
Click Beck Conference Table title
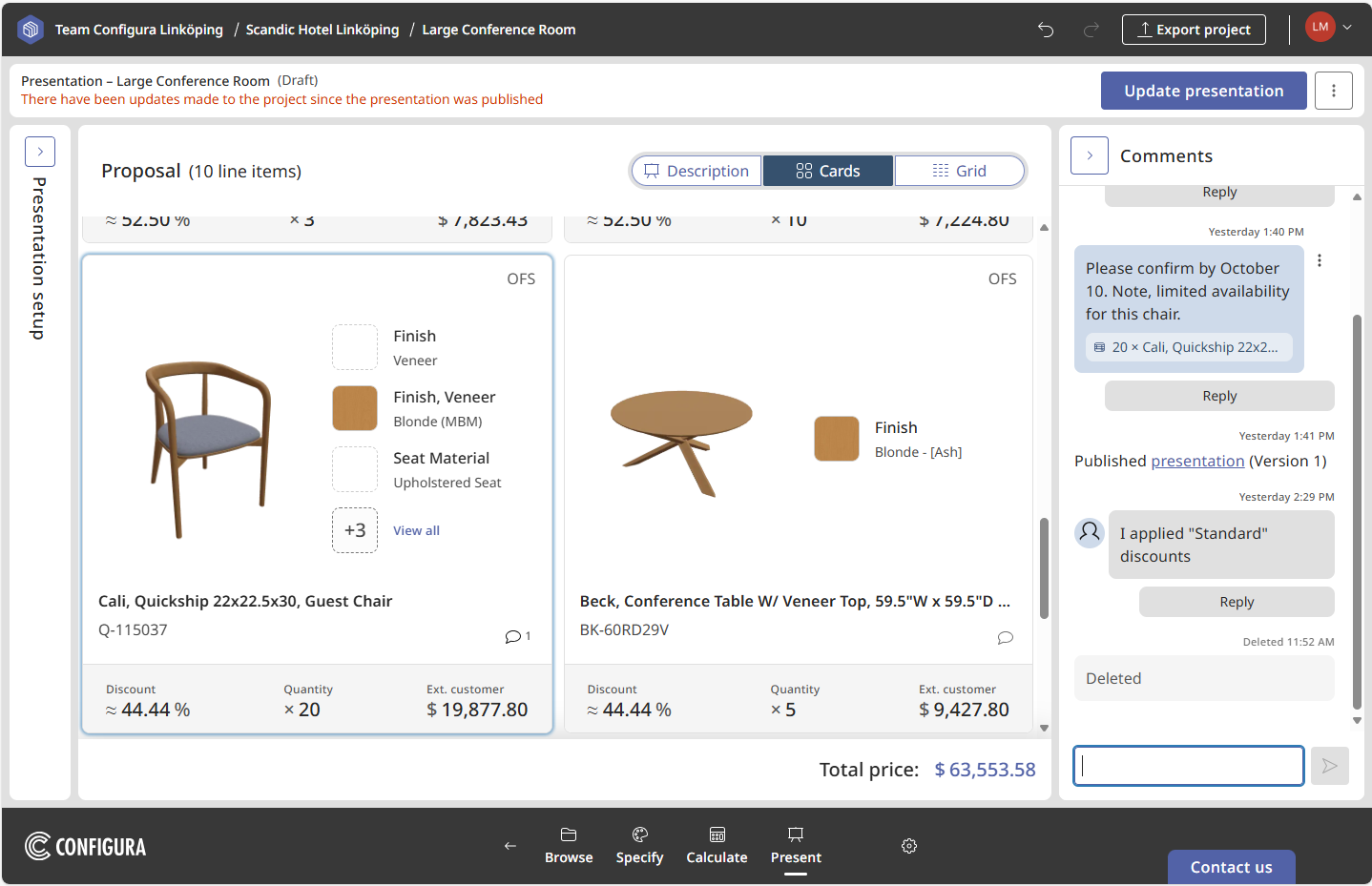point(795,601)
